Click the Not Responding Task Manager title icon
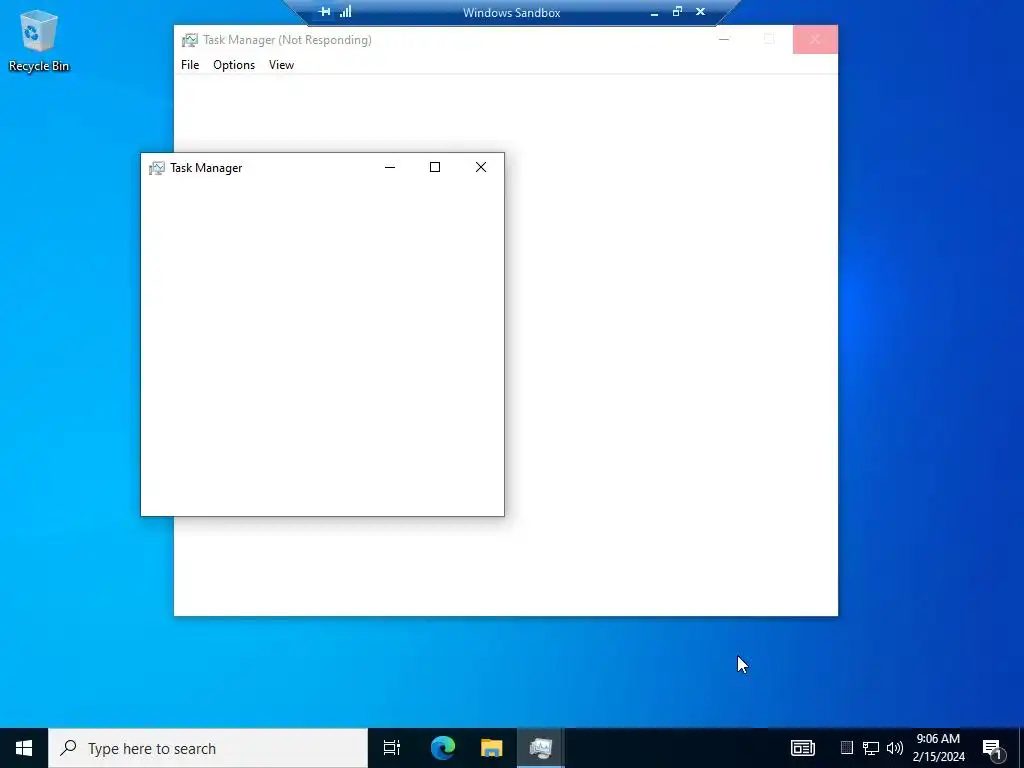The width and height of the screenshot is (1024, 768). tap(189, 40)
